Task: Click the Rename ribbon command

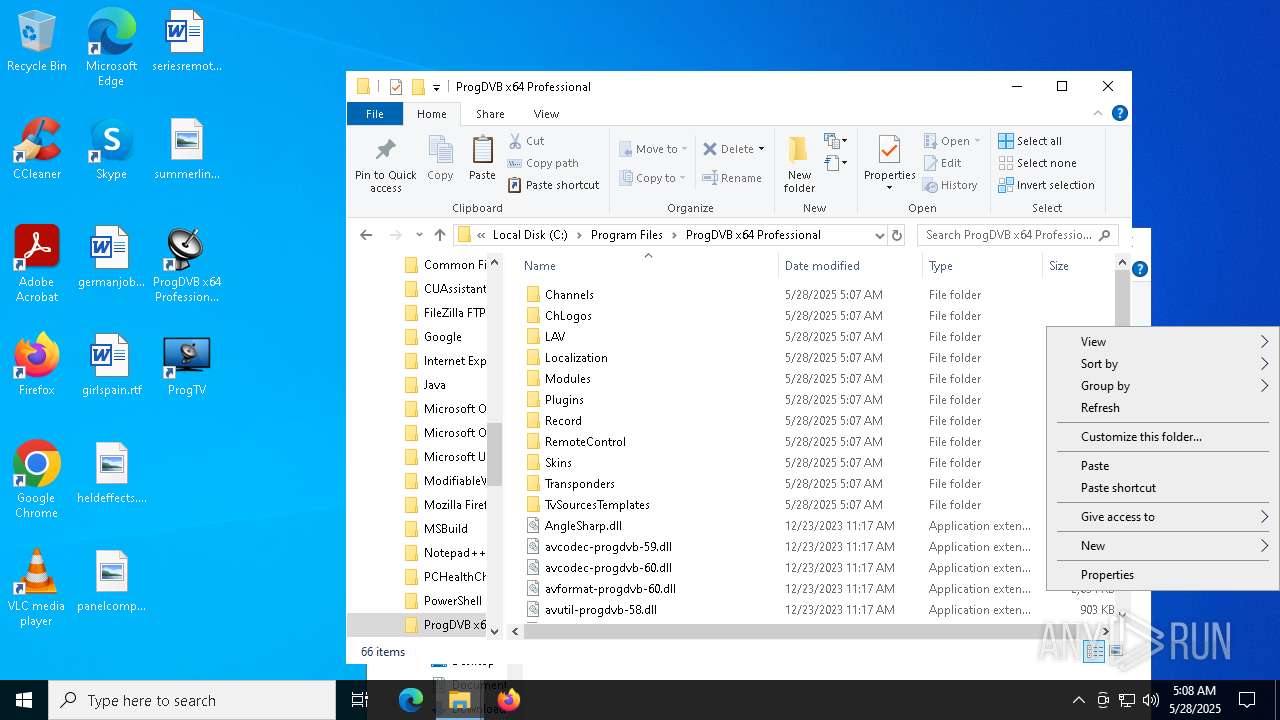Action: pyautogui.click(x=732, y=178)
